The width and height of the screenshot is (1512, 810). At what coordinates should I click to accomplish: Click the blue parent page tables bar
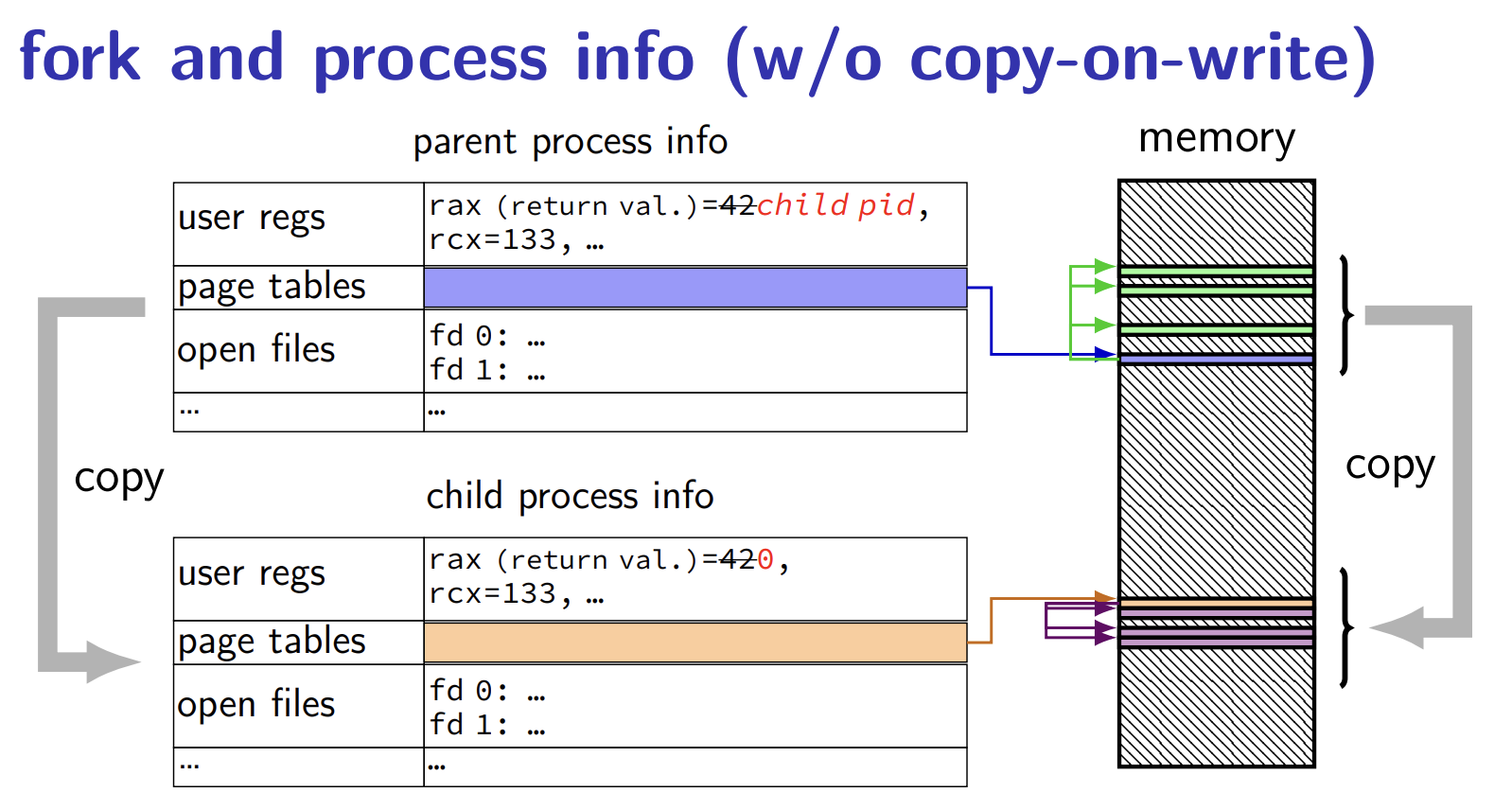695,288
